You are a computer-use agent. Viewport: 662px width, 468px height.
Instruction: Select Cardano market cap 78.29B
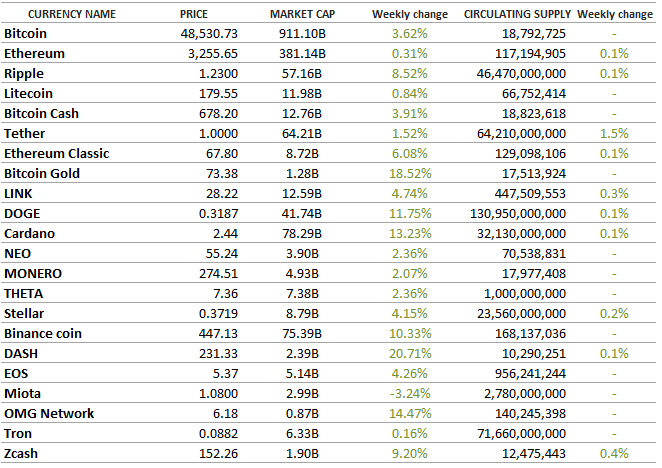point(302,234)
